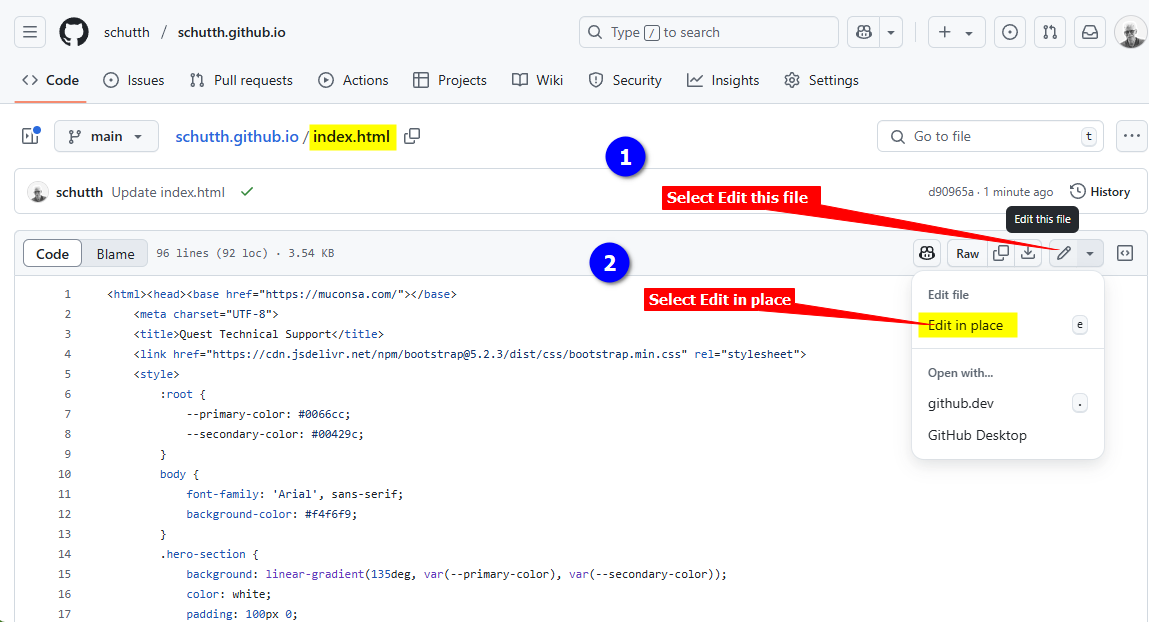Expand the file tree side panel
Image resolution: width=1149 pixels, height=622 pixels.
pos(31,136)
